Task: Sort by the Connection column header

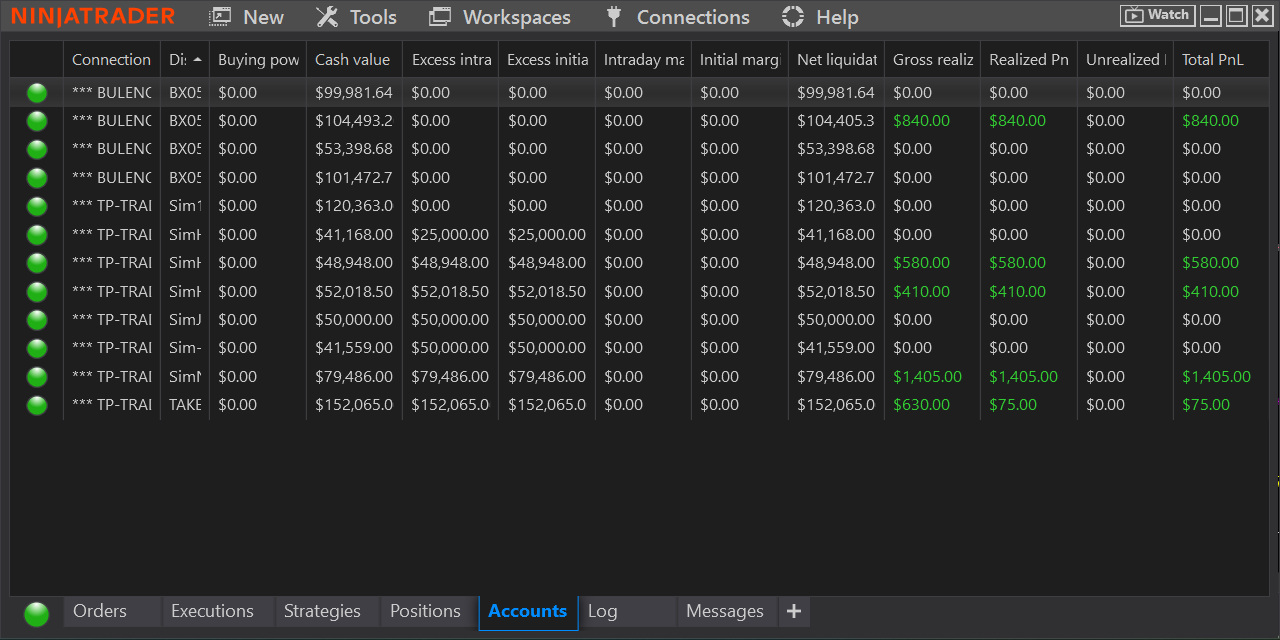Action: point(111,60)
